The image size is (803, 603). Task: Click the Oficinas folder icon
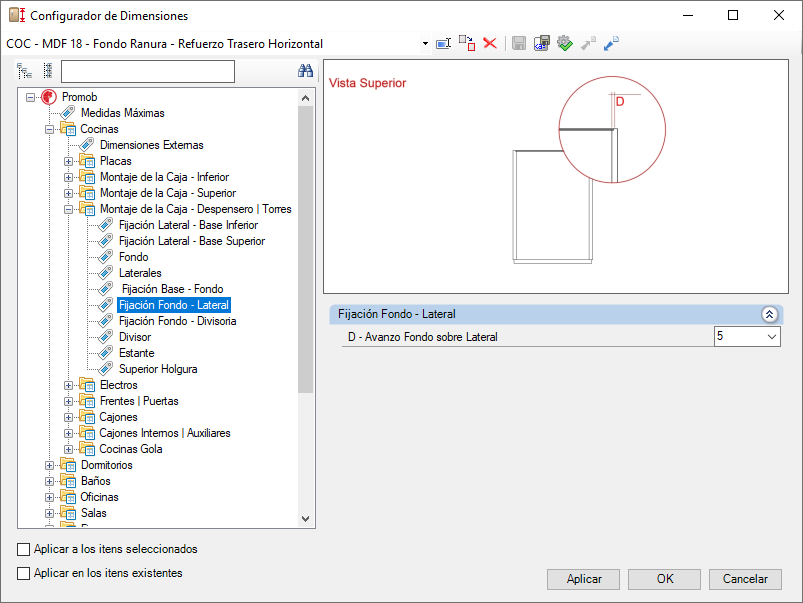(x=68, y=496)
